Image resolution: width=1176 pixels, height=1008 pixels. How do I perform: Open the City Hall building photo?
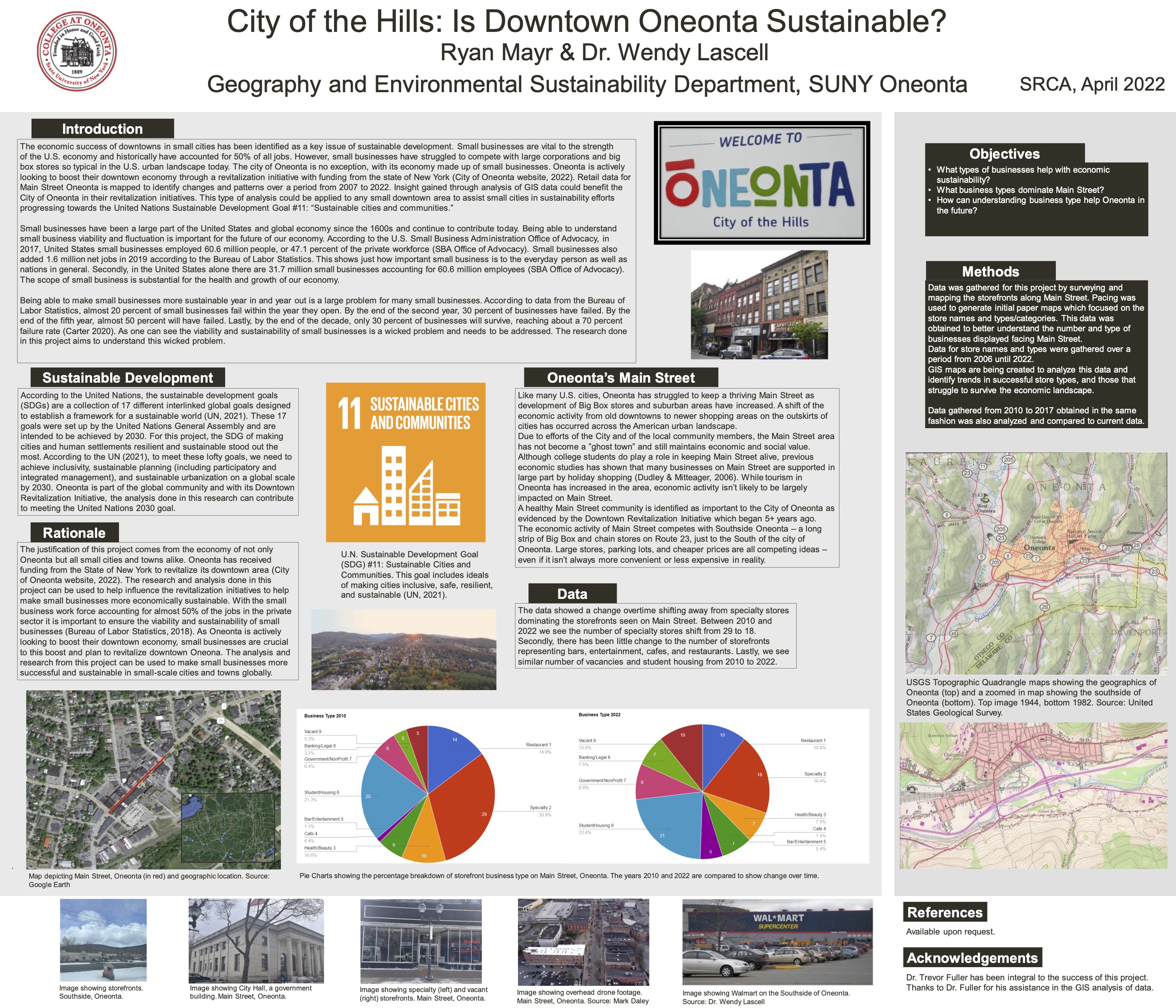256,941
